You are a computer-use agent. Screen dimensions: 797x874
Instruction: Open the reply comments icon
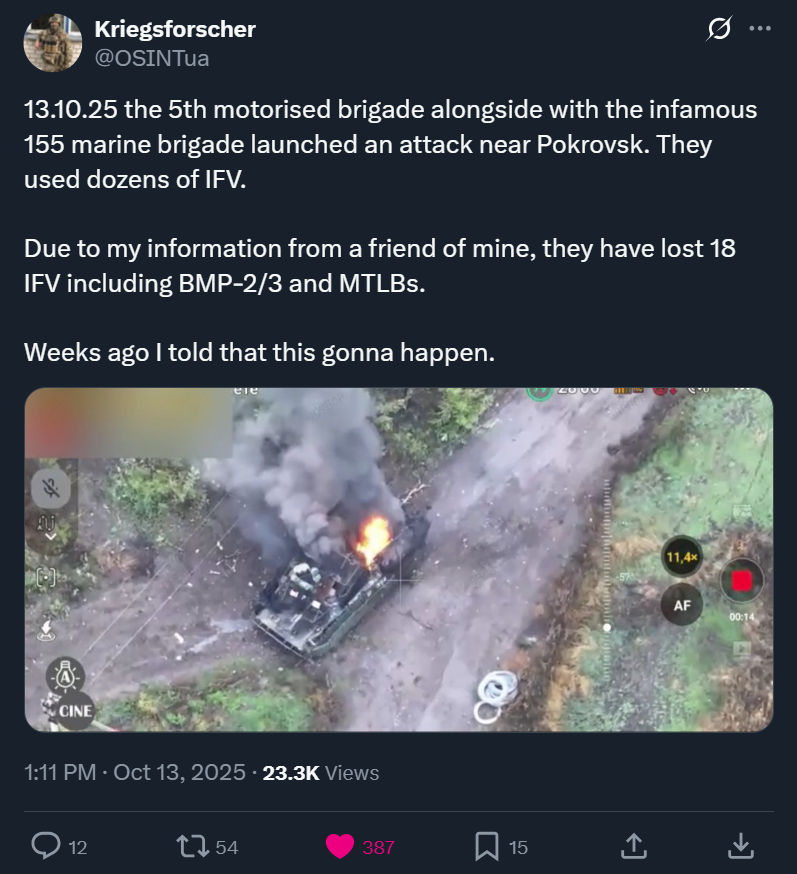click(47, 847)
